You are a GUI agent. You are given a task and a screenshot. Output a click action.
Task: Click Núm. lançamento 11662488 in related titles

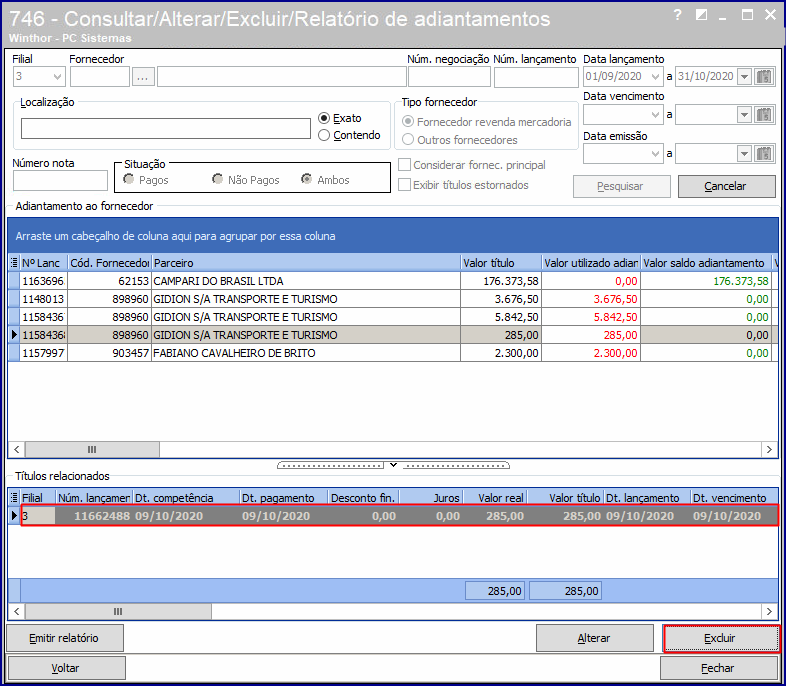point(102,516)
